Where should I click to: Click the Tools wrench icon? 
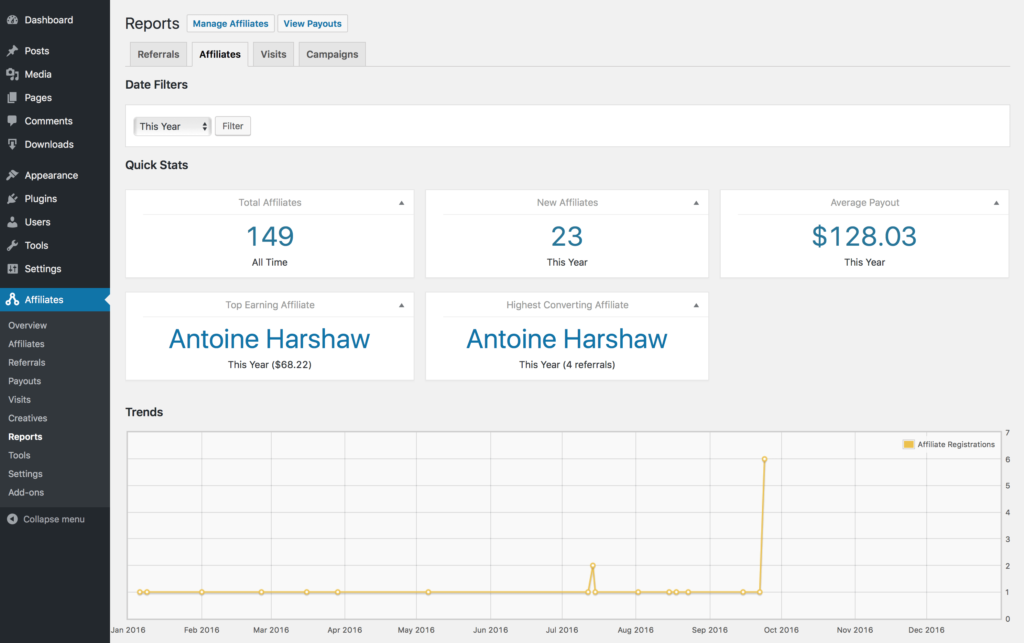pyautogui.click(x=12, y=246)
